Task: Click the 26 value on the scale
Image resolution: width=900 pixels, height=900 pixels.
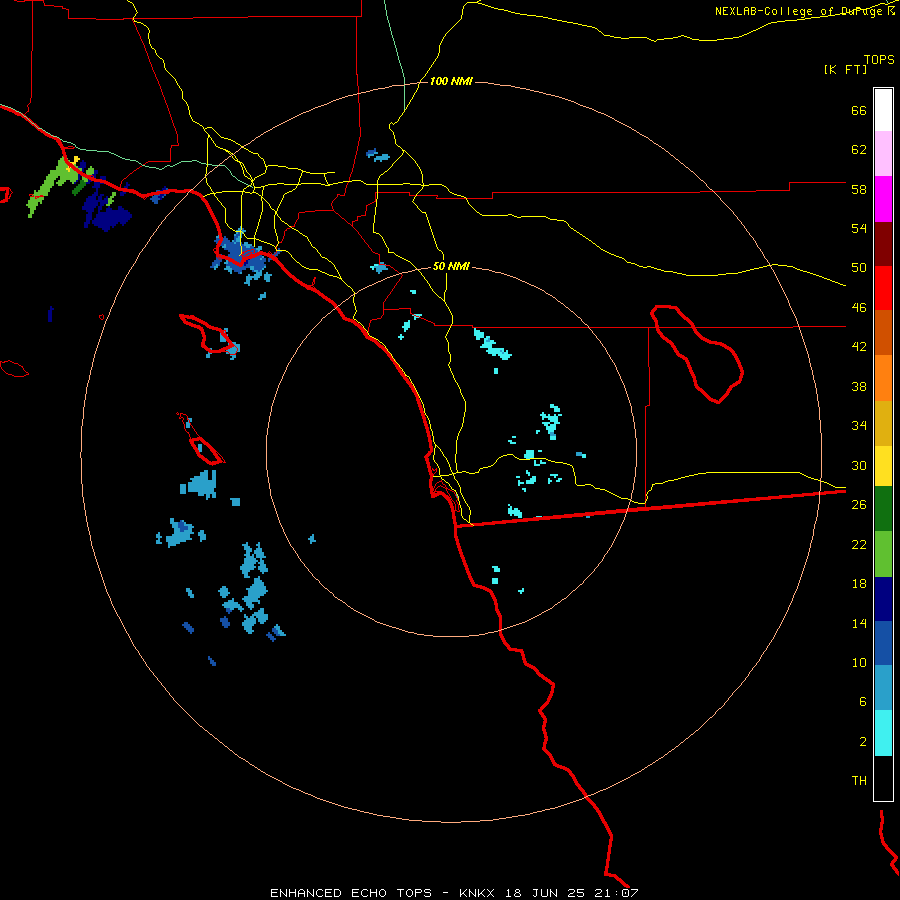Action: [859, 505]
